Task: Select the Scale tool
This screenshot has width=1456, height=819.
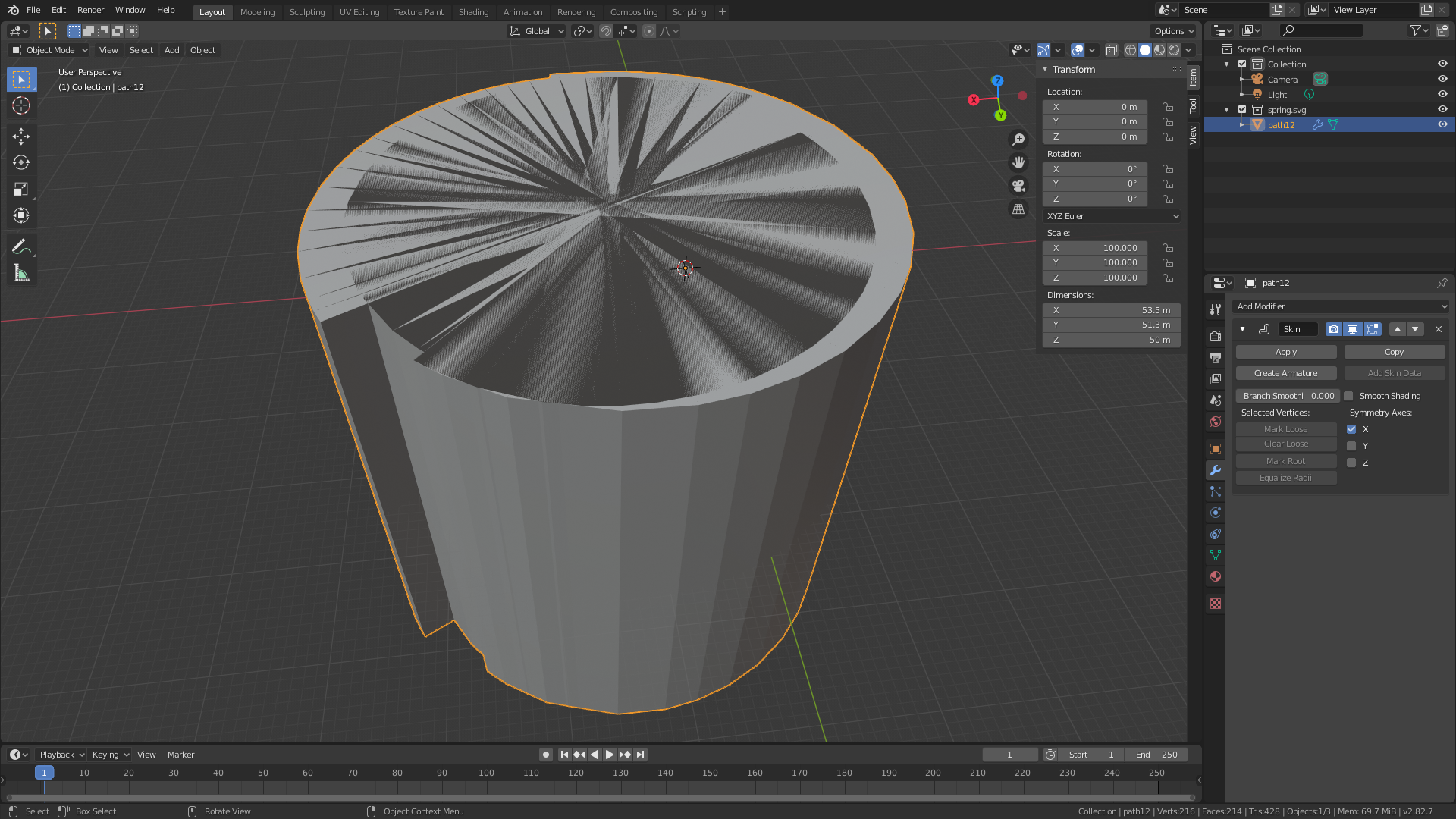Action: [x=21, y=189]
